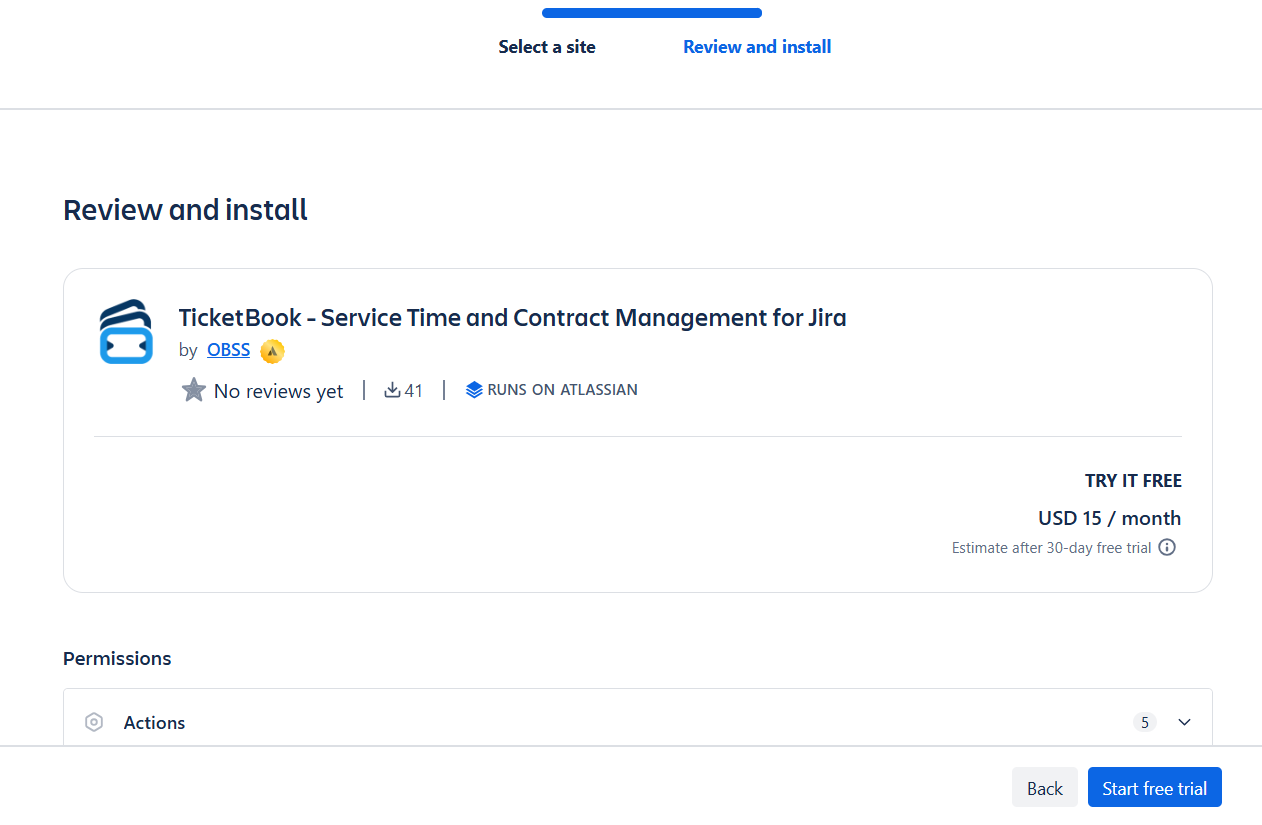The height and width of the screenshot is (825, 1262).
Task: Click the gold partner badge beside OBSS
Action: pyautogui.click(x=272, y=351)
